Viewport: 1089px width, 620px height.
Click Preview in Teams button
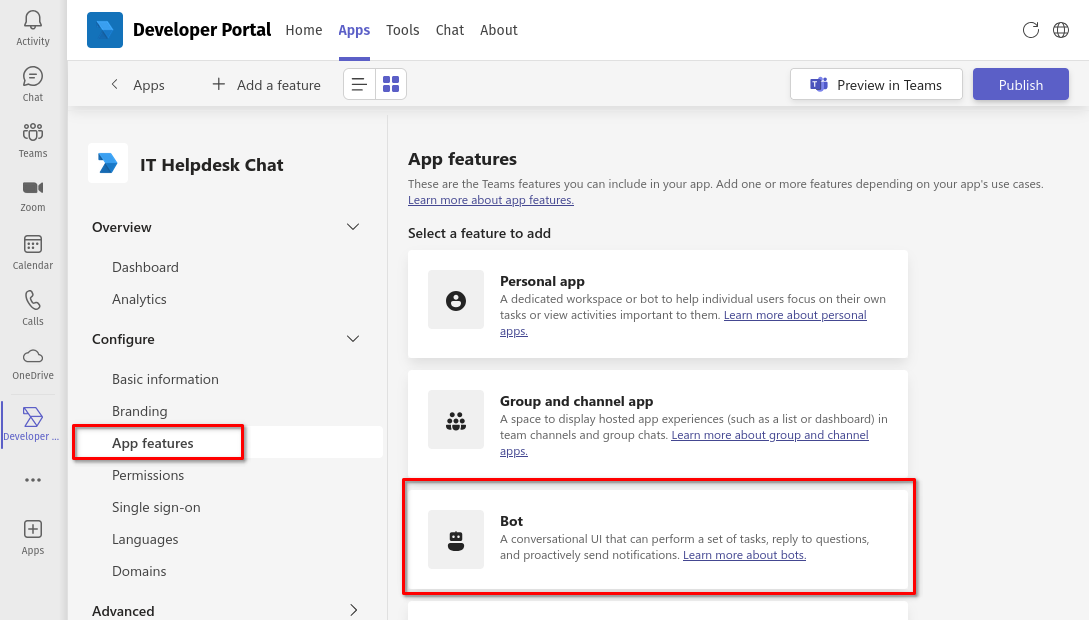tap(876, 85)
